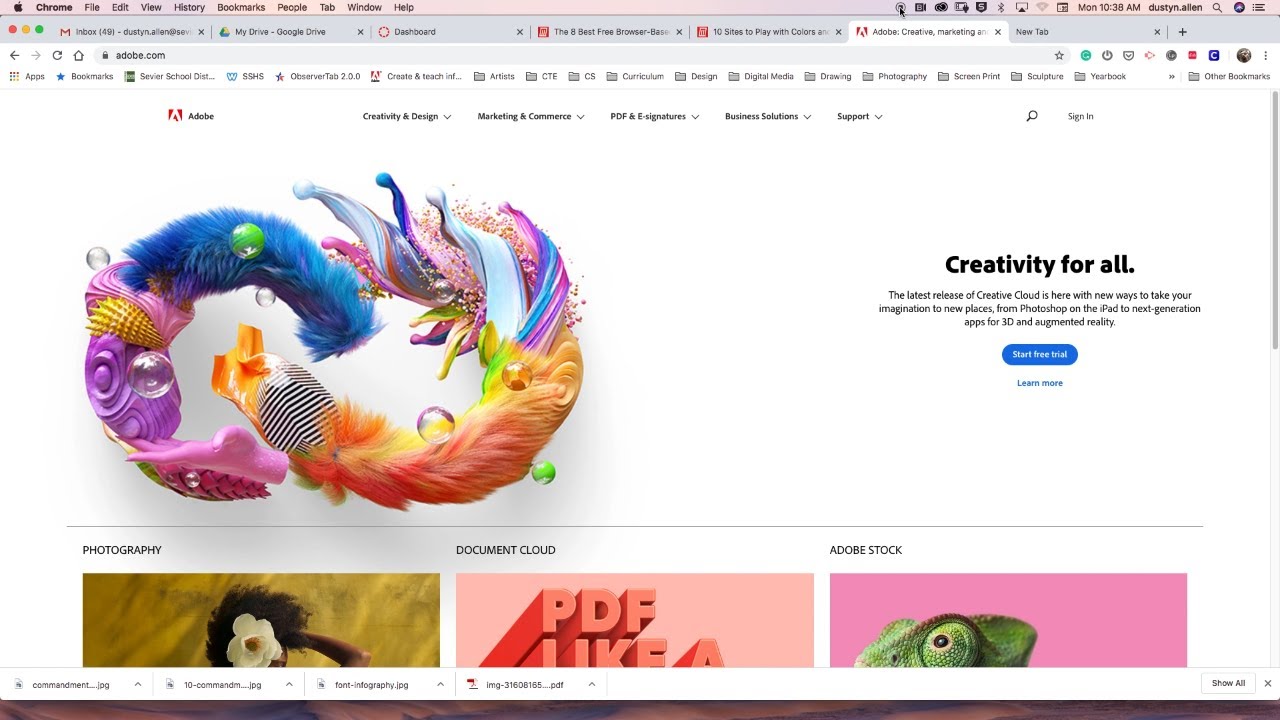
Task: Click the Grammarly extension icon
Action: tap(1086, 55)
